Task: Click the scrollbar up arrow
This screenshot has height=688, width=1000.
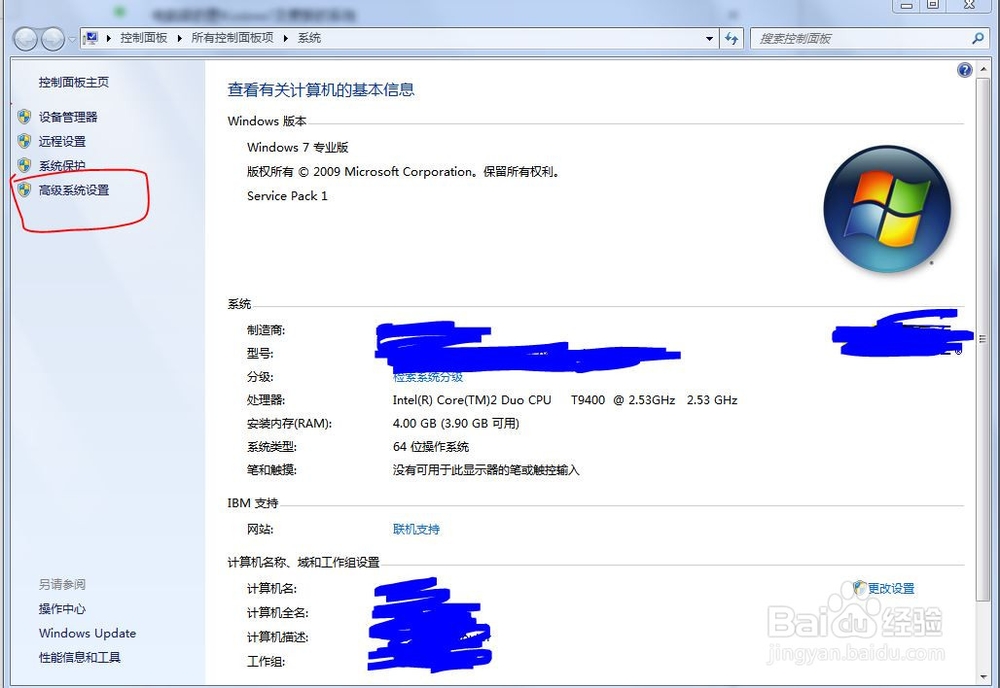Action: click(x=983, y=68)
